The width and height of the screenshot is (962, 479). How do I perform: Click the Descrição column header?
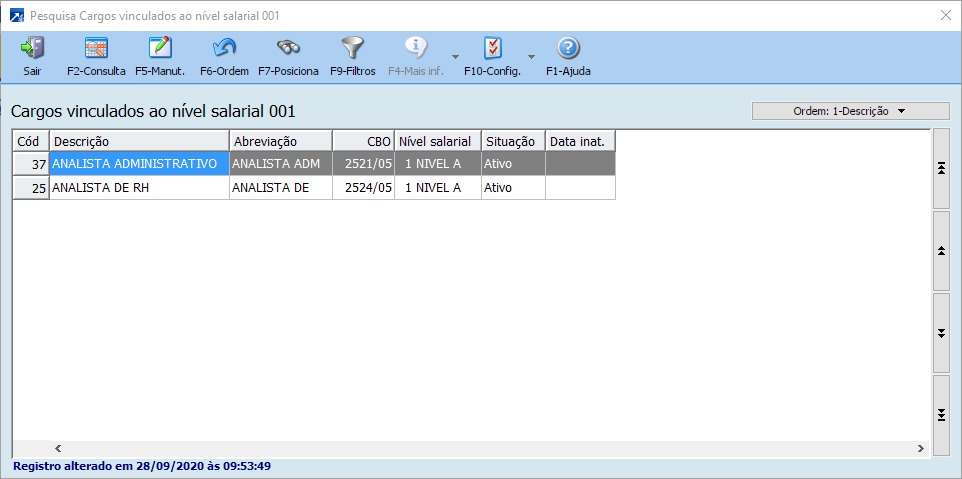coord(139,141)
